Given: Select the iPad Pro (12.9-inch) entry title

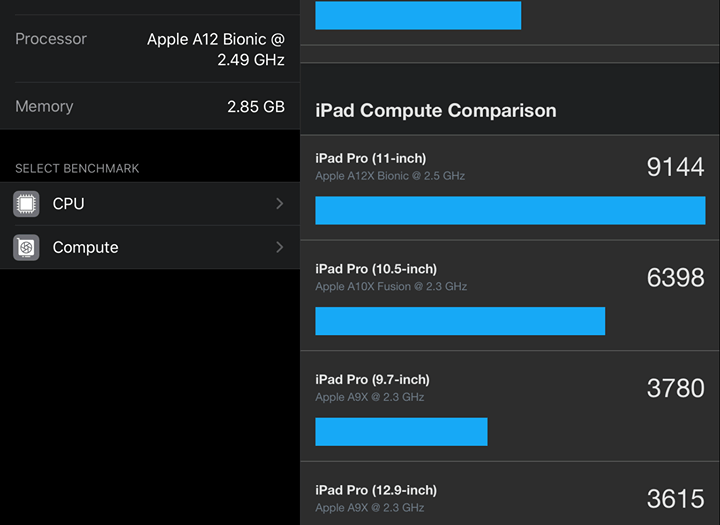Looking at the screenshot, I should coord(376,490).
